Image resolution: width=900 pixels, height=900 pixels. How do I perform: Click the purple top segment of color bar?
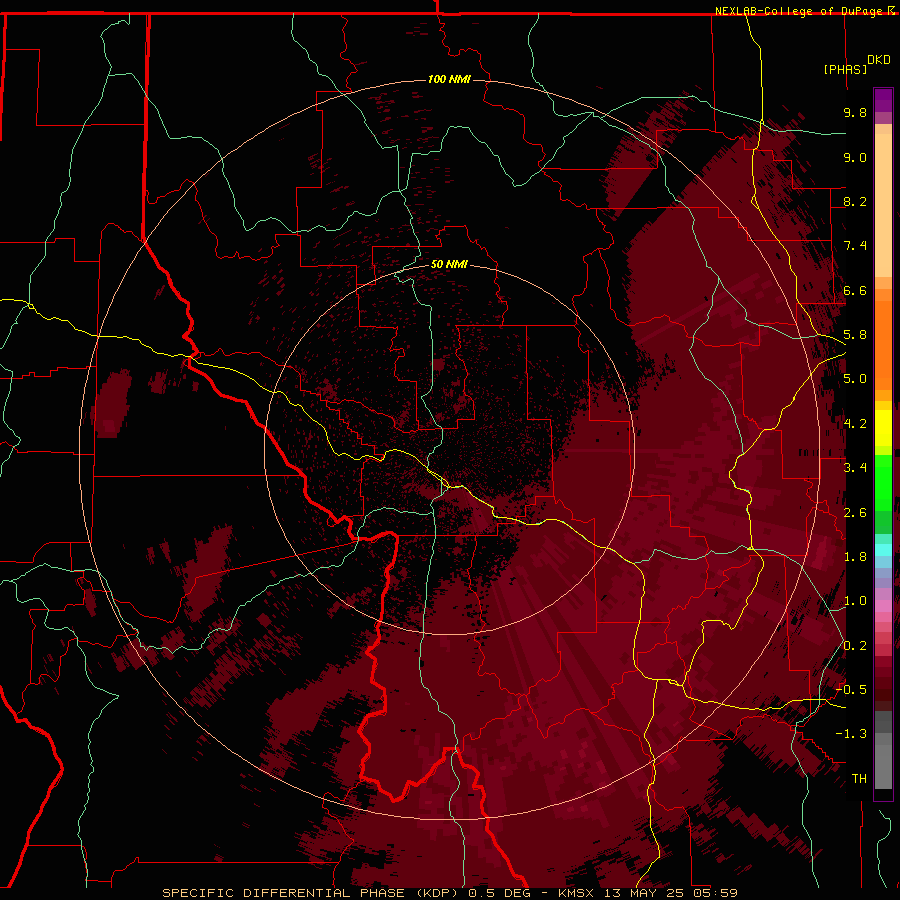coord(883,100)
